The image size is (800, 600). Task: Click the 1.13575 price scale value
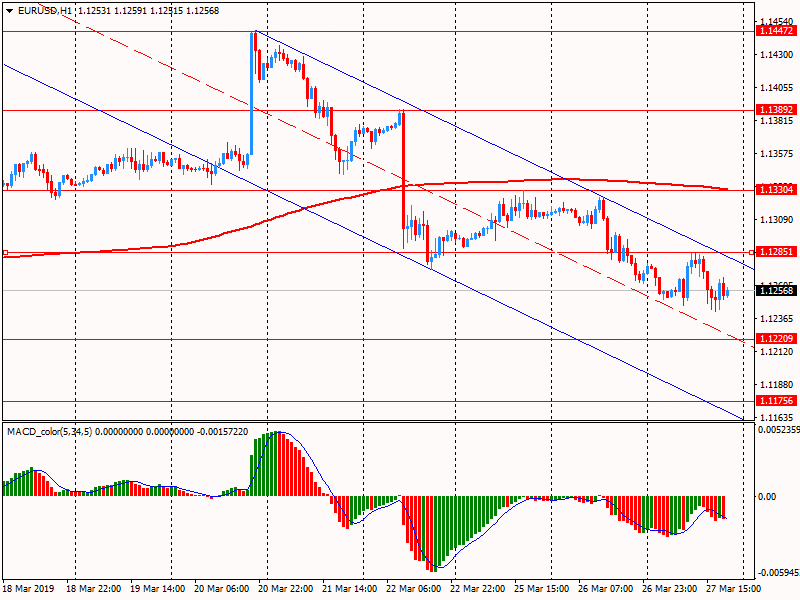[x=777, y=154]
